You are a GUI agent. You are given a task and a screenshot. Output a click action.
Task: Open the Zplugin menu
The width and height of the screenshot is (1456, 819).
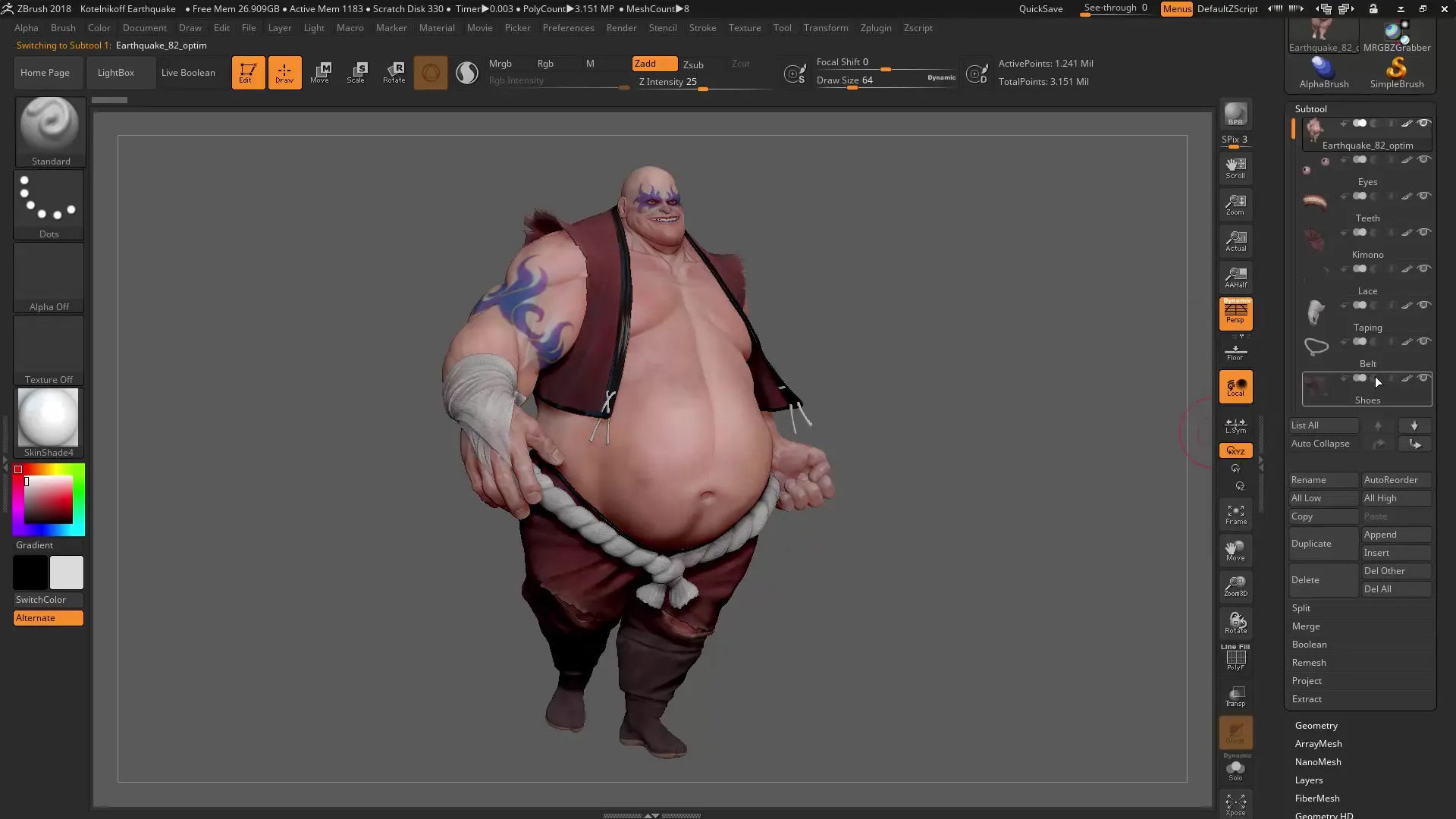click(x=876, y=28)
